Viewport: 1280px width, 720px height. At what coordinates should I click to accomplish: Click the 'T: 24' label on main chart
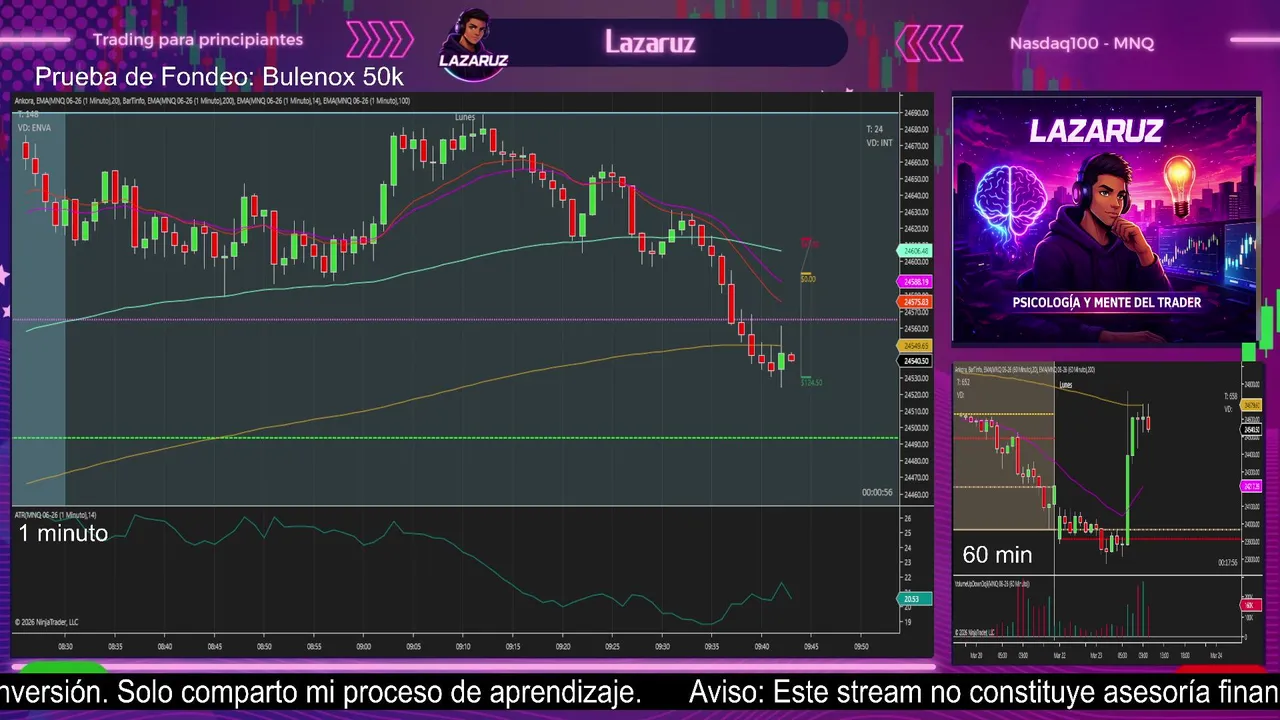click(875, 129)
